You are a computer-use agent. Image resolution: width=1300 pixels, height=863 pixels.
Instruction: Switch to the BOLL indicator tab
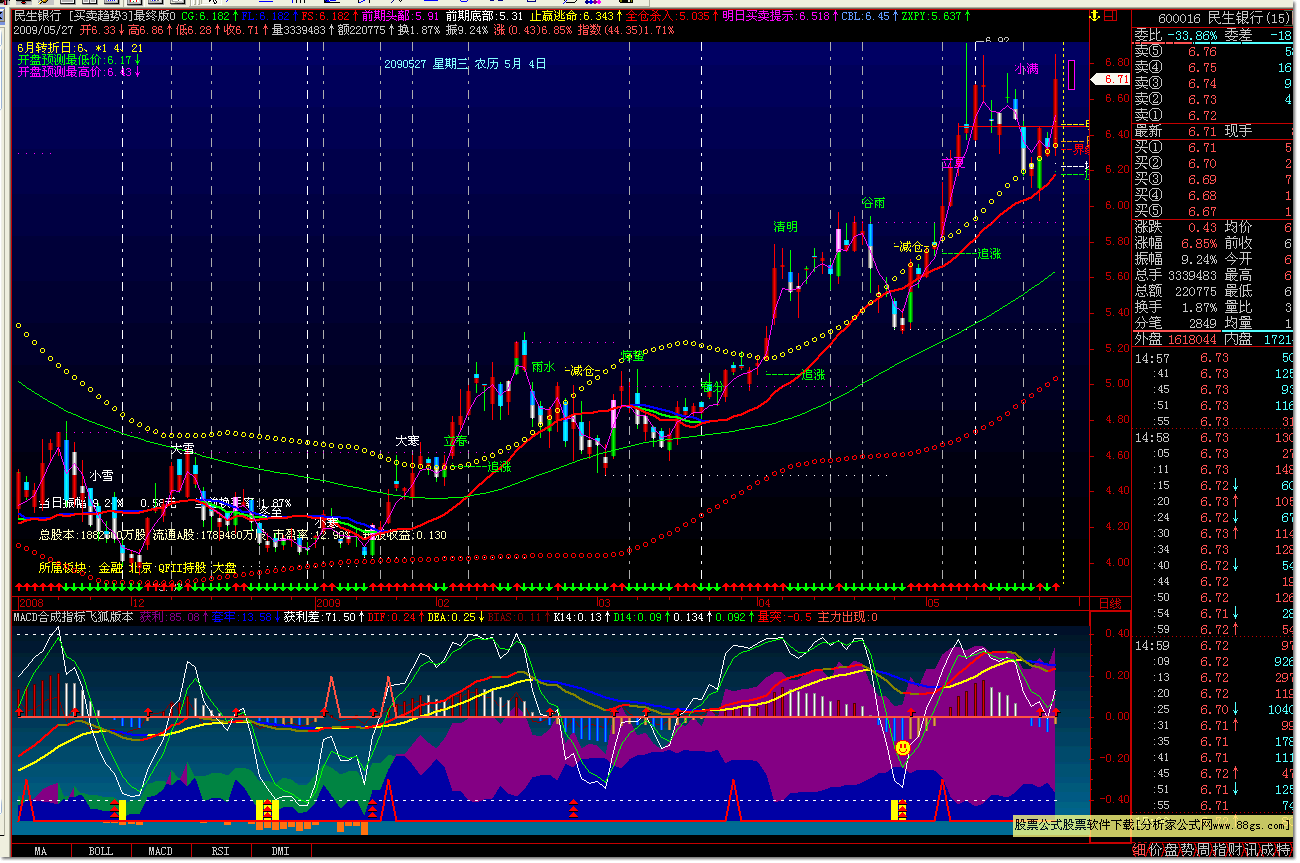click(101, 852)
